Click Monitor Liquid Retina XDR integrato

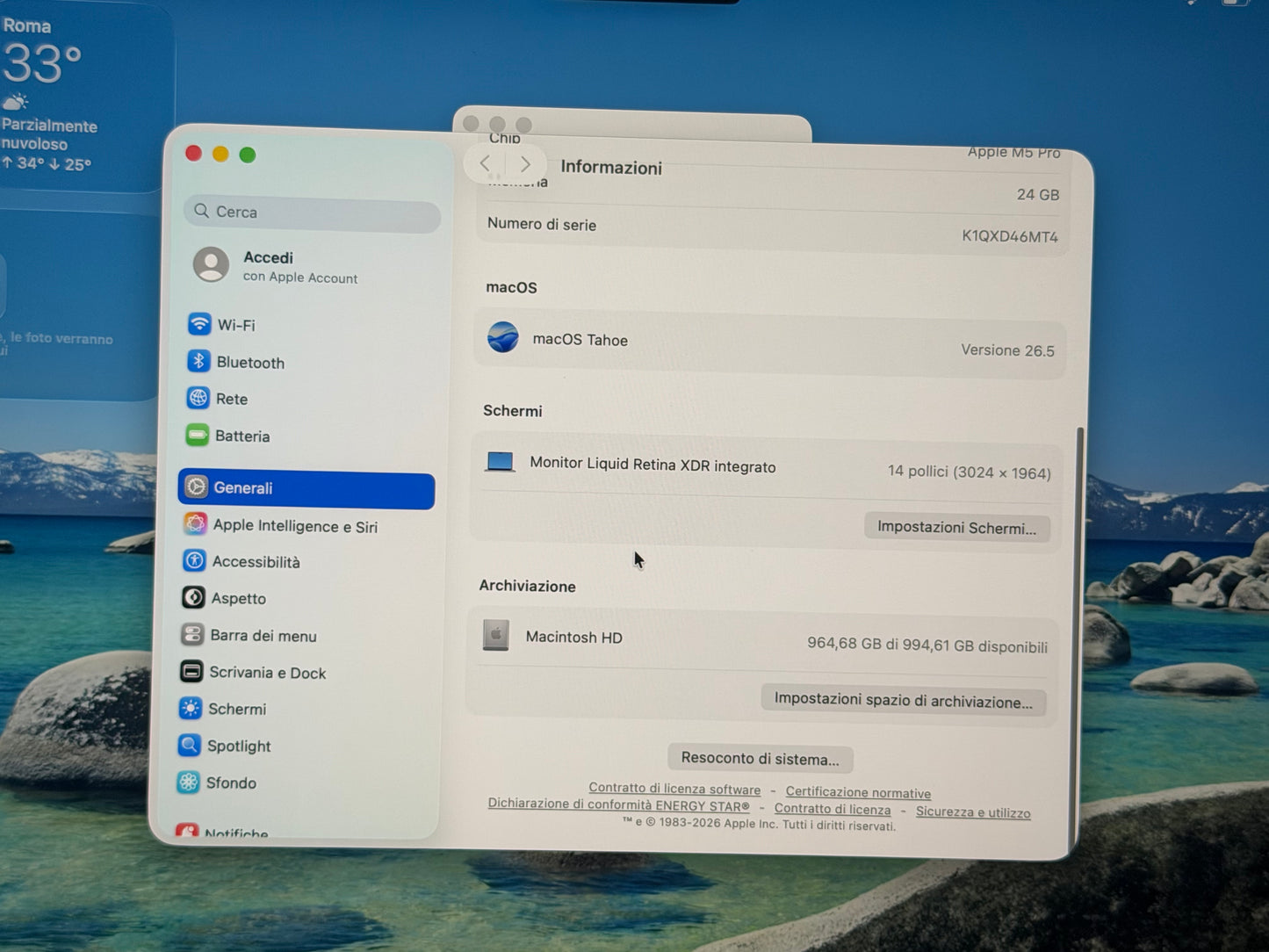pos(653,465)
